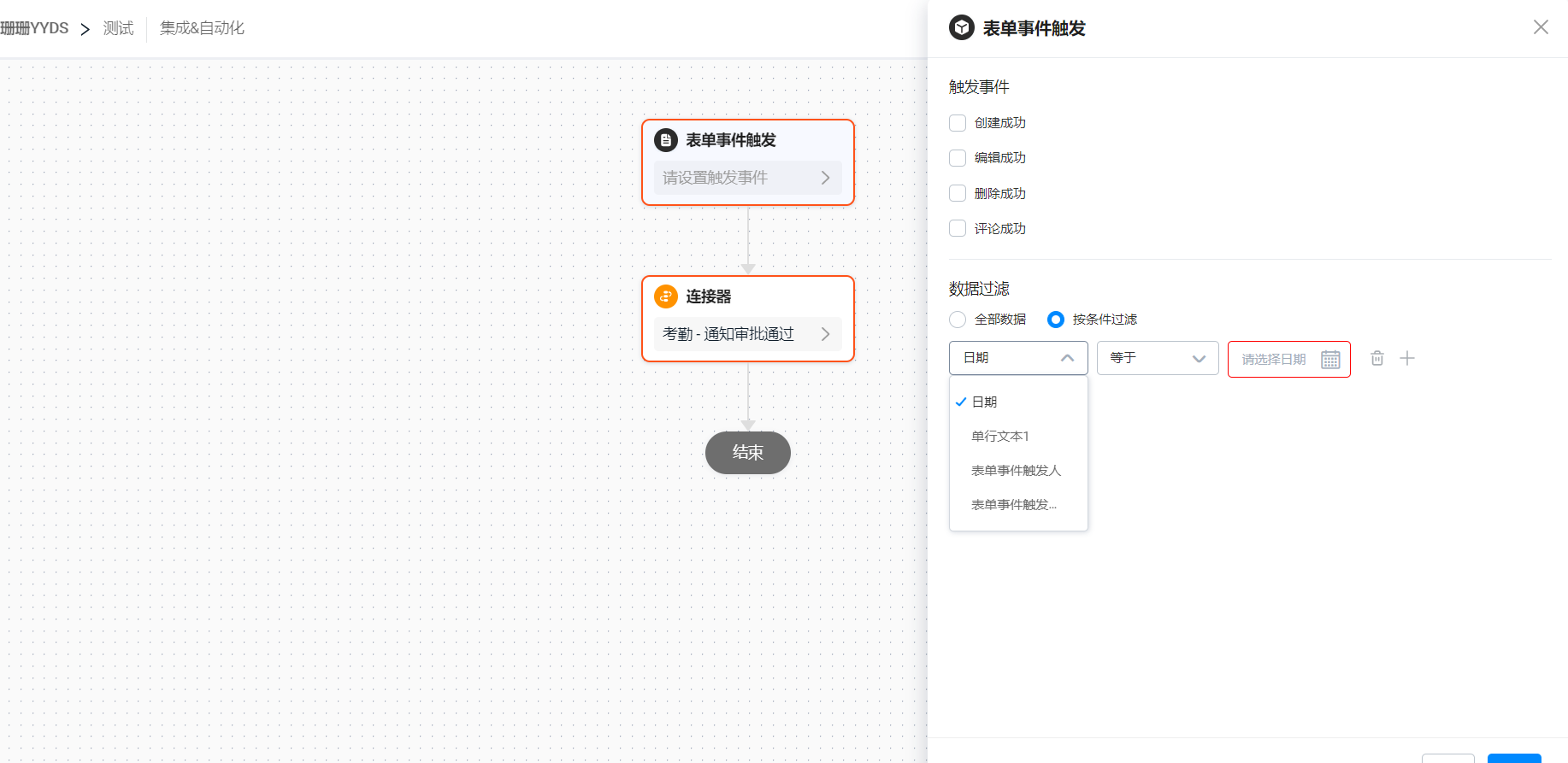Delete the filter condition with trash icon
The width and height of the screenshot is (1568, 763).
coord(1377,358)
